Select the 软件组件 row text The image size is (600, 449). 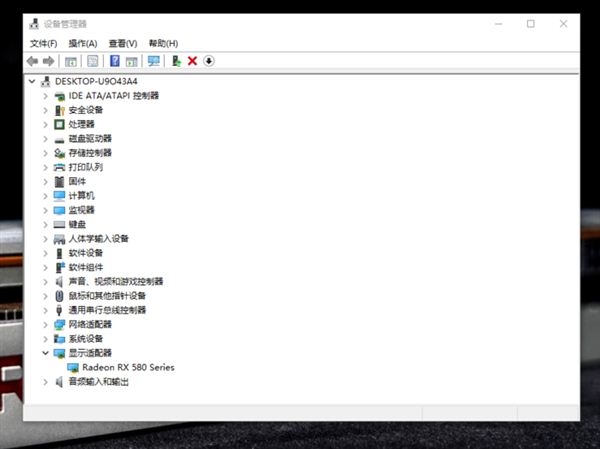click(86, 267)
